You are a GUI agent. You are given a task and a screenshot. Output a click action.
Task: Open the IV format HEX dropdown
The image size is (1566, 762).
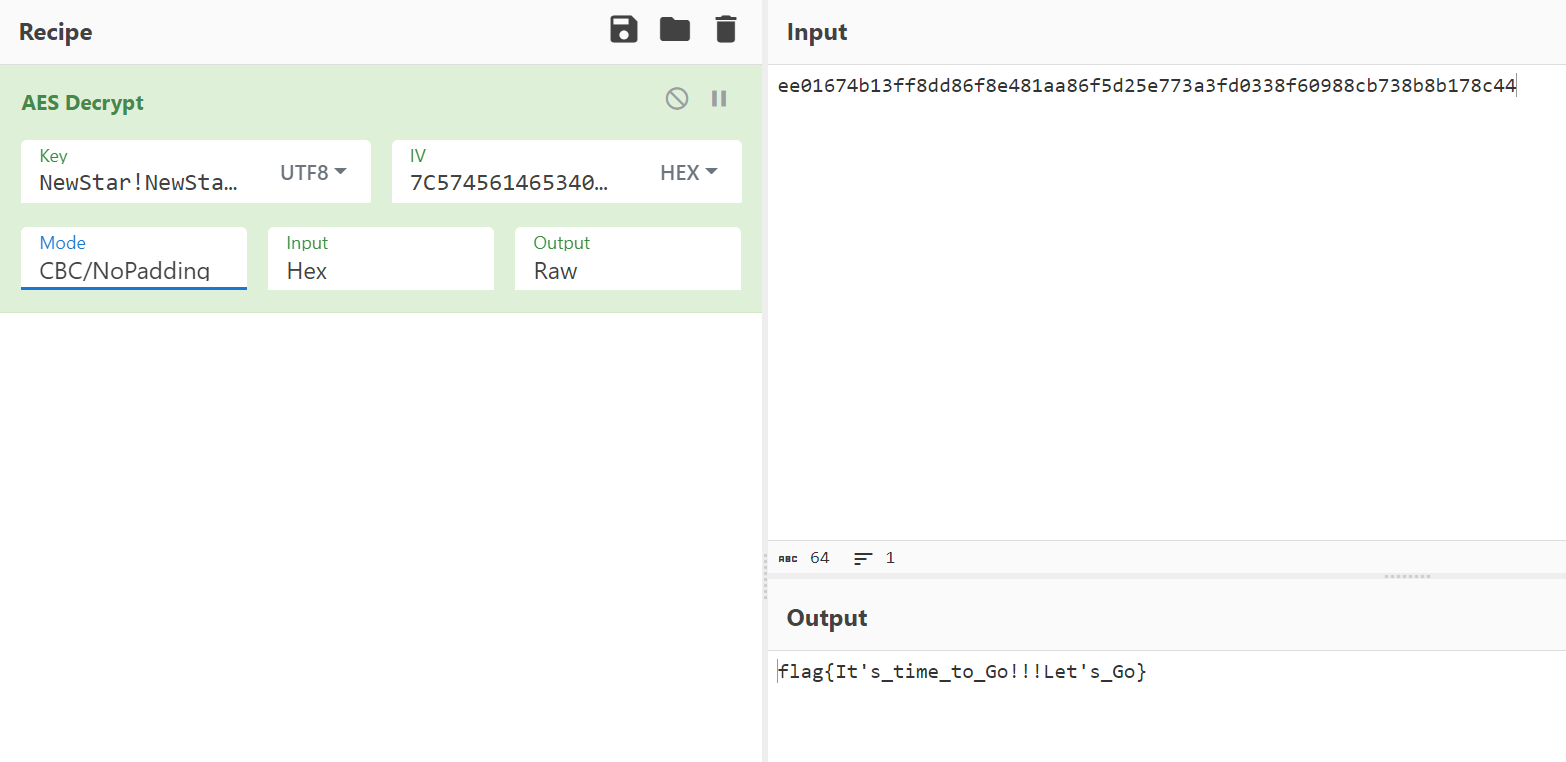tap(689, 172)
